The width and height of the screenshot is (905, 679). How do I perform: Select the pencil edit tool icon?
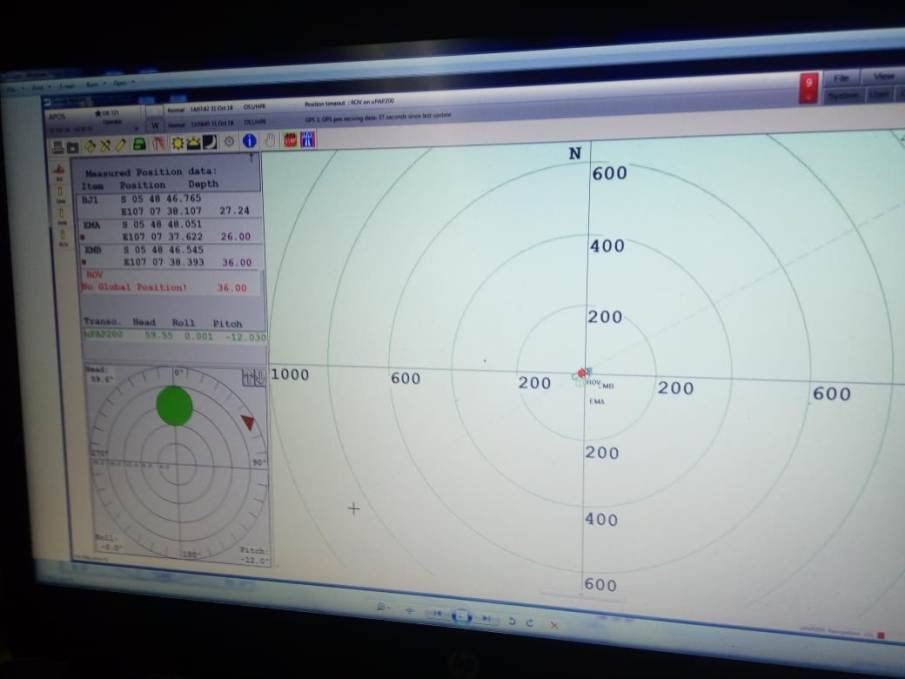pos(121,145)
